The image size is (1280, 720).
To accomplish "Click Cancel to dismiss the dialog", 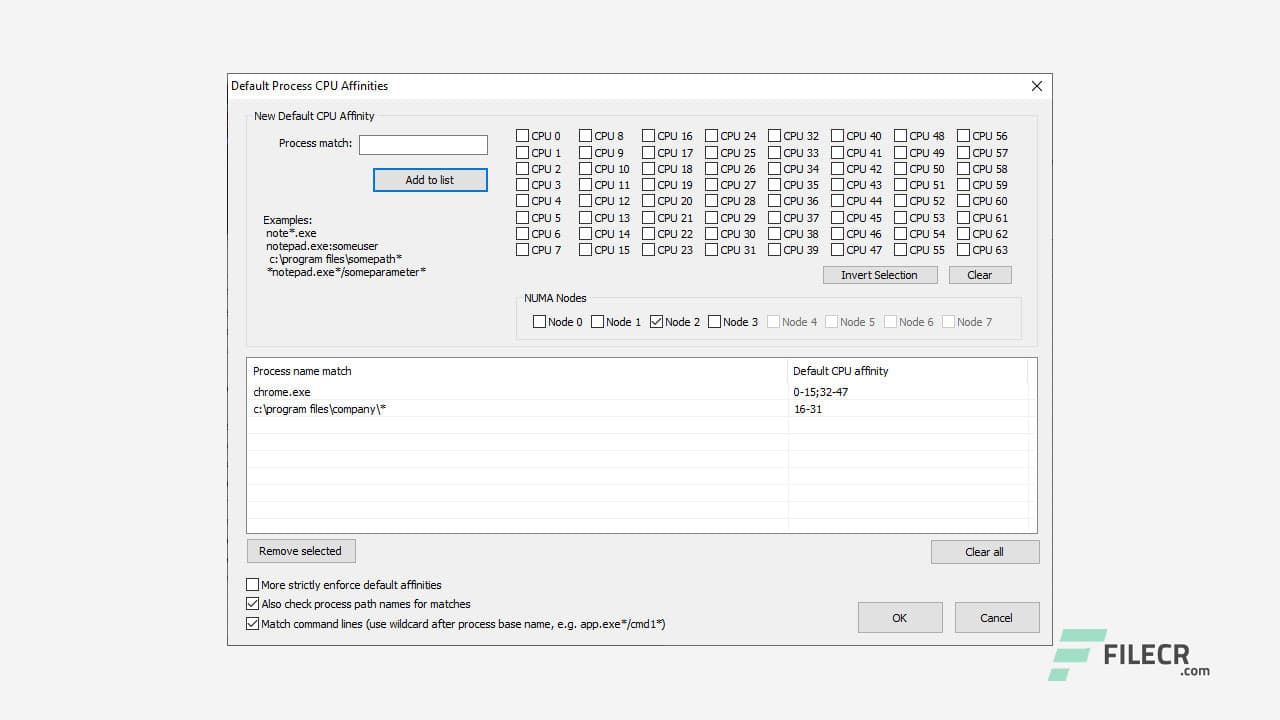I will click(996, 617).
